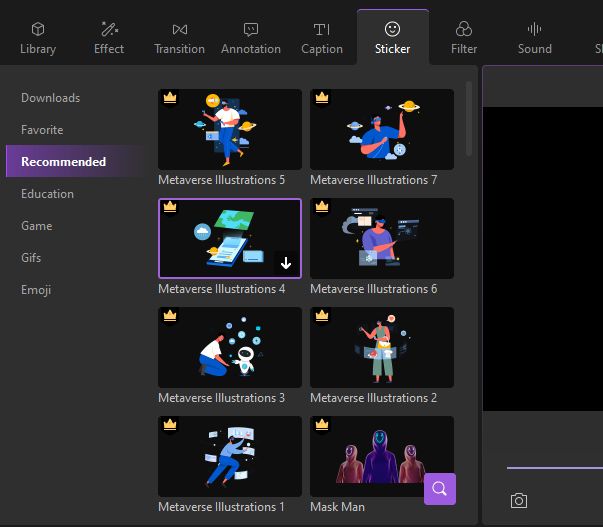Viewport: 603px width, 527px height.
Task: Click crown badge on Metaverse Illustrations 2
Action: (322, 315)
